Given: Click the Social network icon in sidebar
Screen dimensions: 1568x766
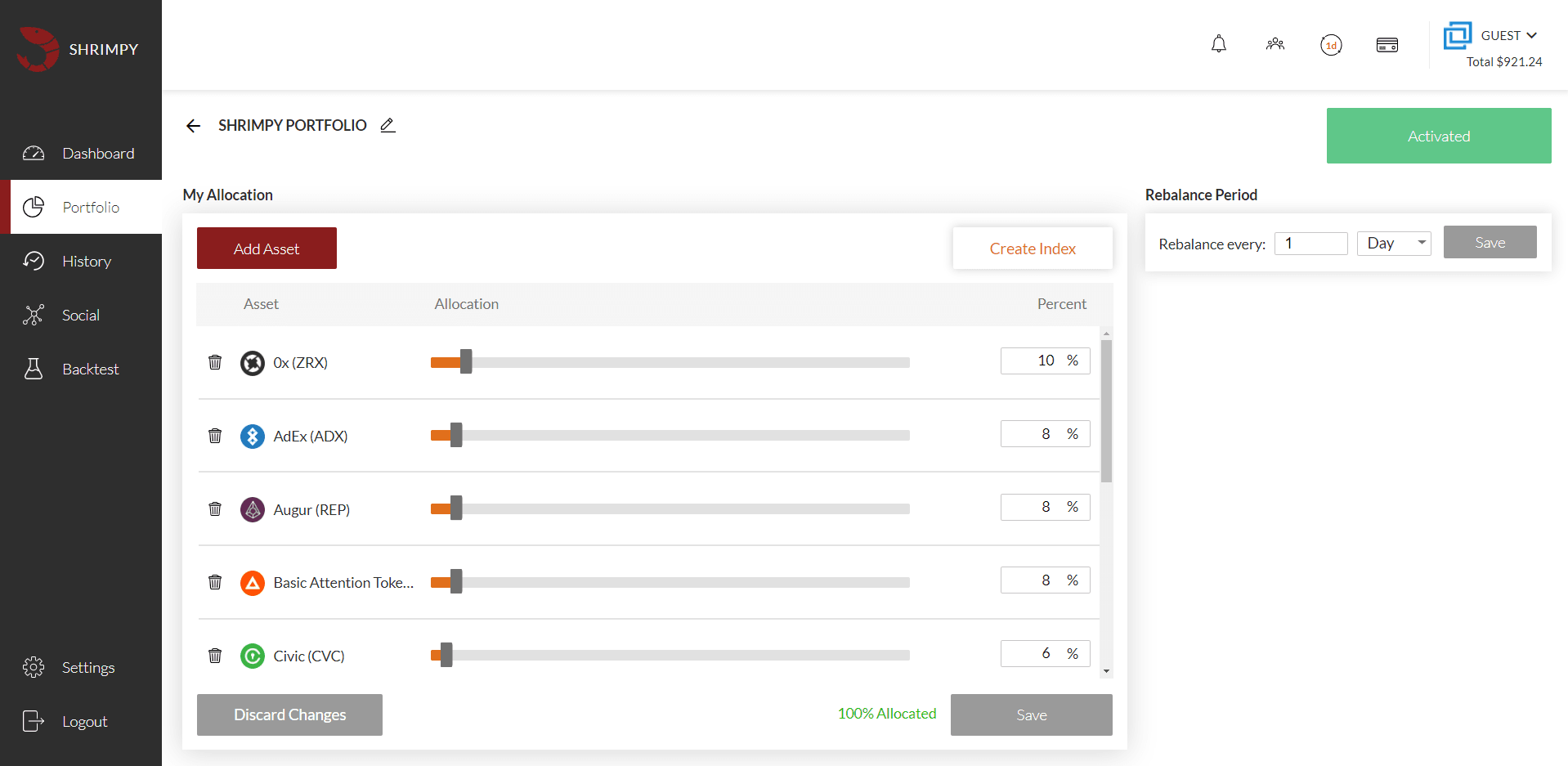Looking at the screenshot, I should coord(34,315).
